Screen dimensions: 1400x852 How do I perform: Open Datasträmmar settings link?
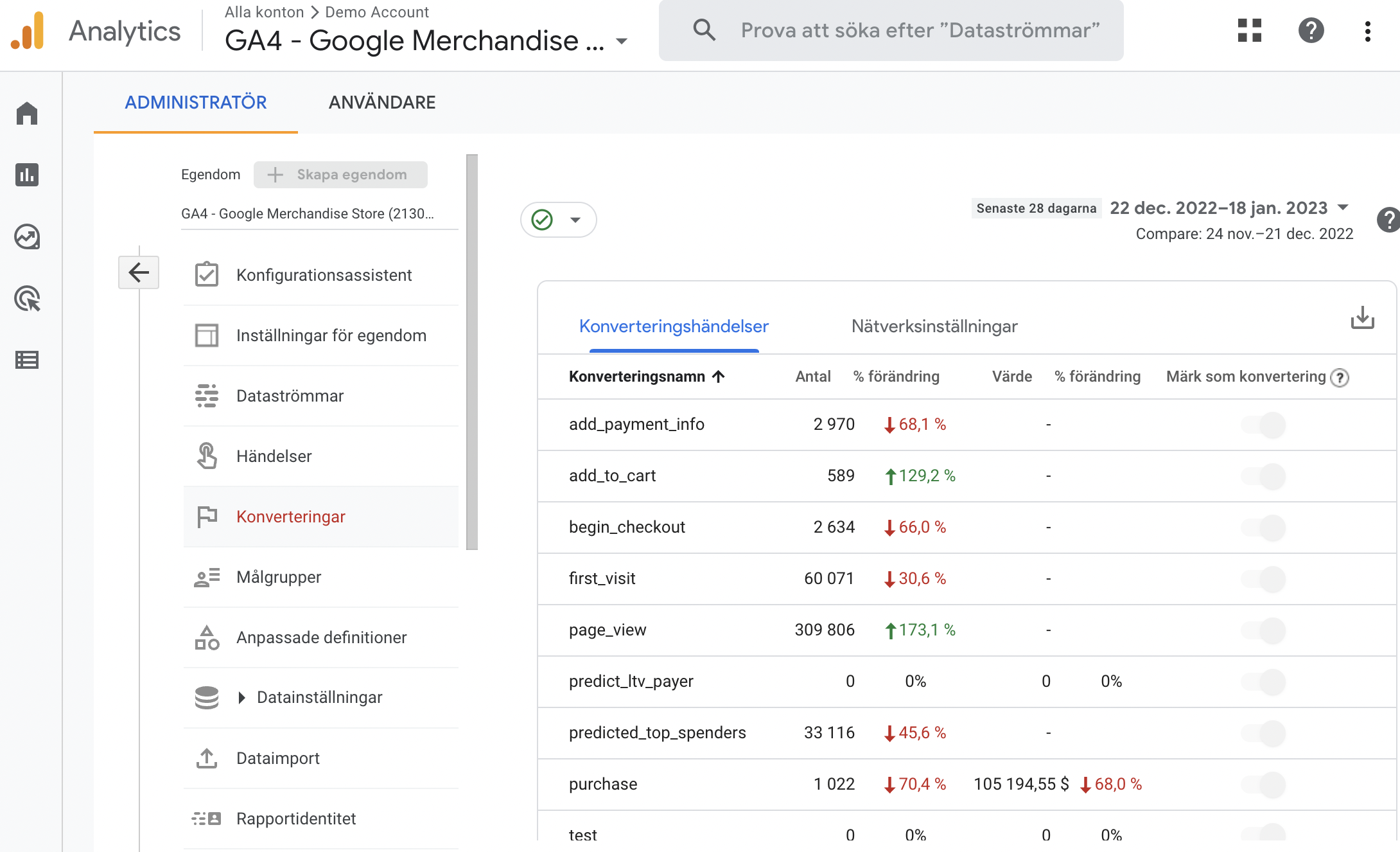pyautogui.click(x=290, y=396)
